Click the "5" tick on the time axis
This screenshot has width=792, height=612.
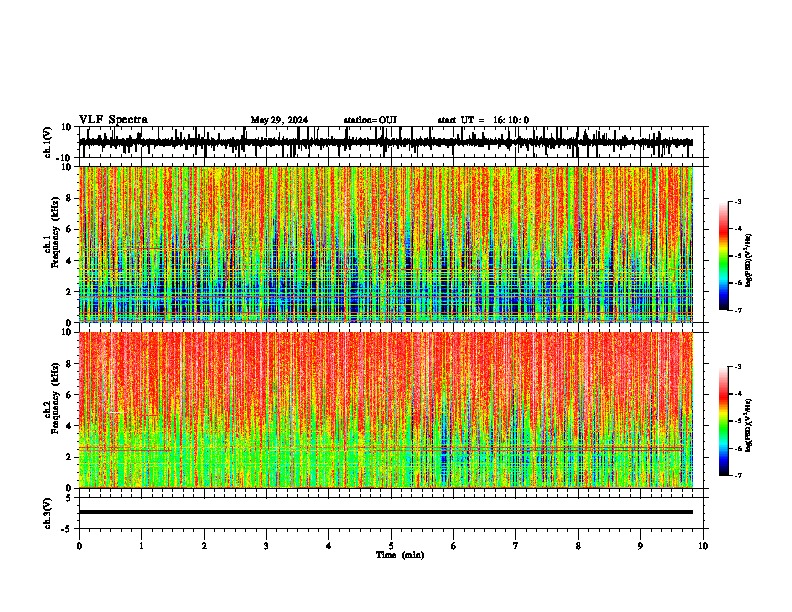click(x=391, y=546)
